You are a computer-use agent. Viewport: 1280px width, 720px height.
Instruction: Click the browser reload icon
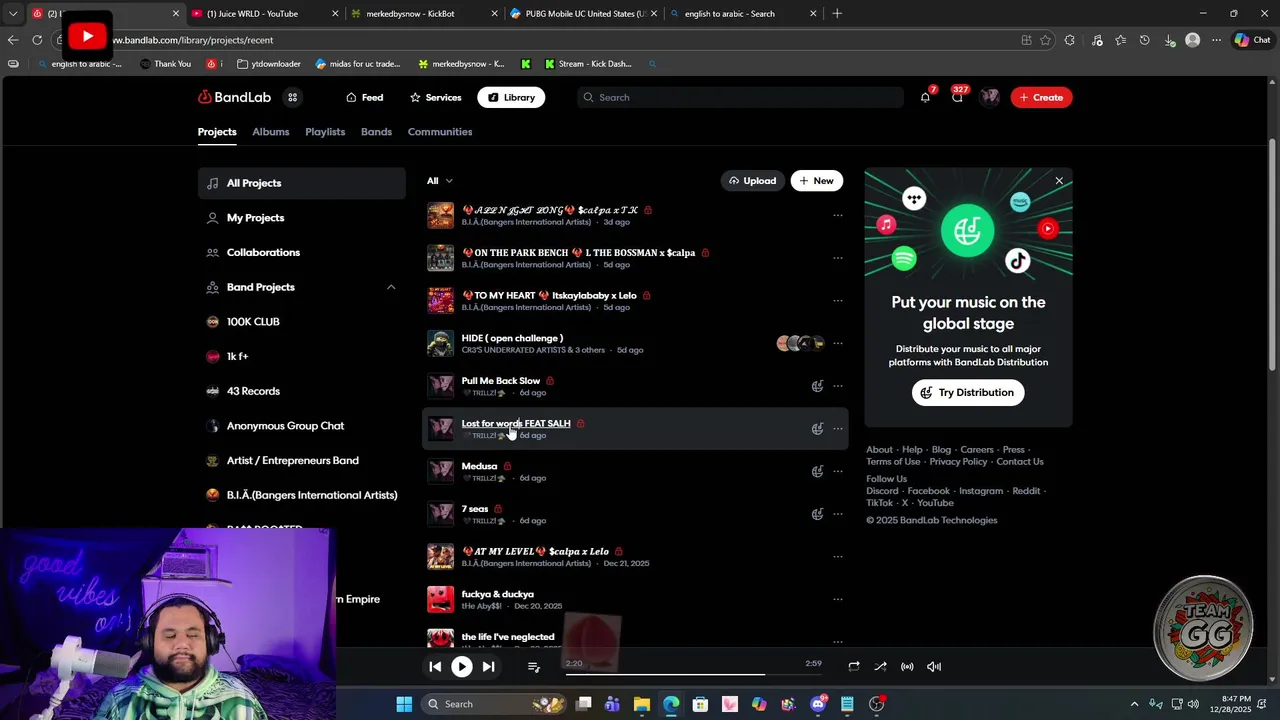click(x=37, y=40)
